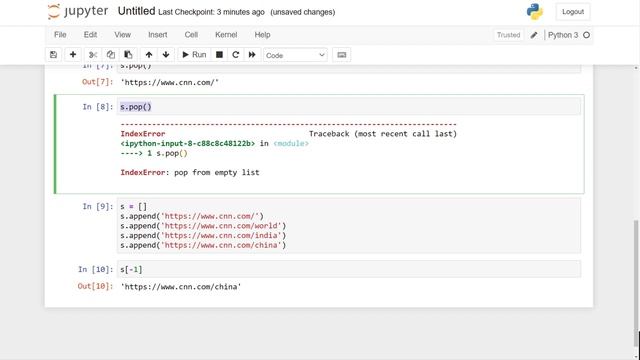
Task: Click the 'https://www.cnn.com/' output of cell 7
Action: pos(169,82)
